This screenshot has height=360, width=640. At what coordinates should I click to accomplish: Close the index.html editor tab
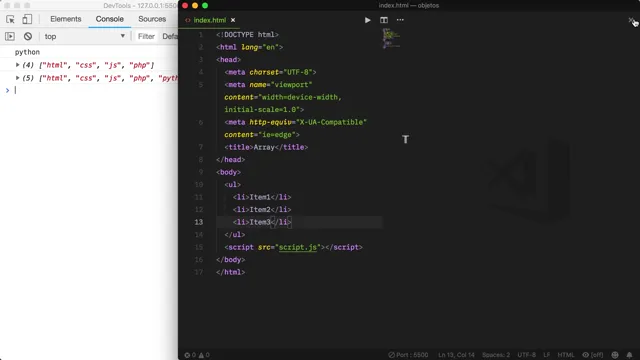[233, 20]
